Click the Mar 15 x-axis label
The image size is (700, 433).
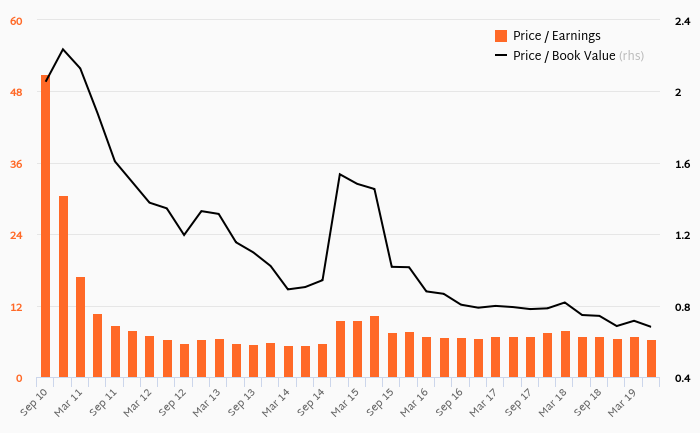pos(345,403)
